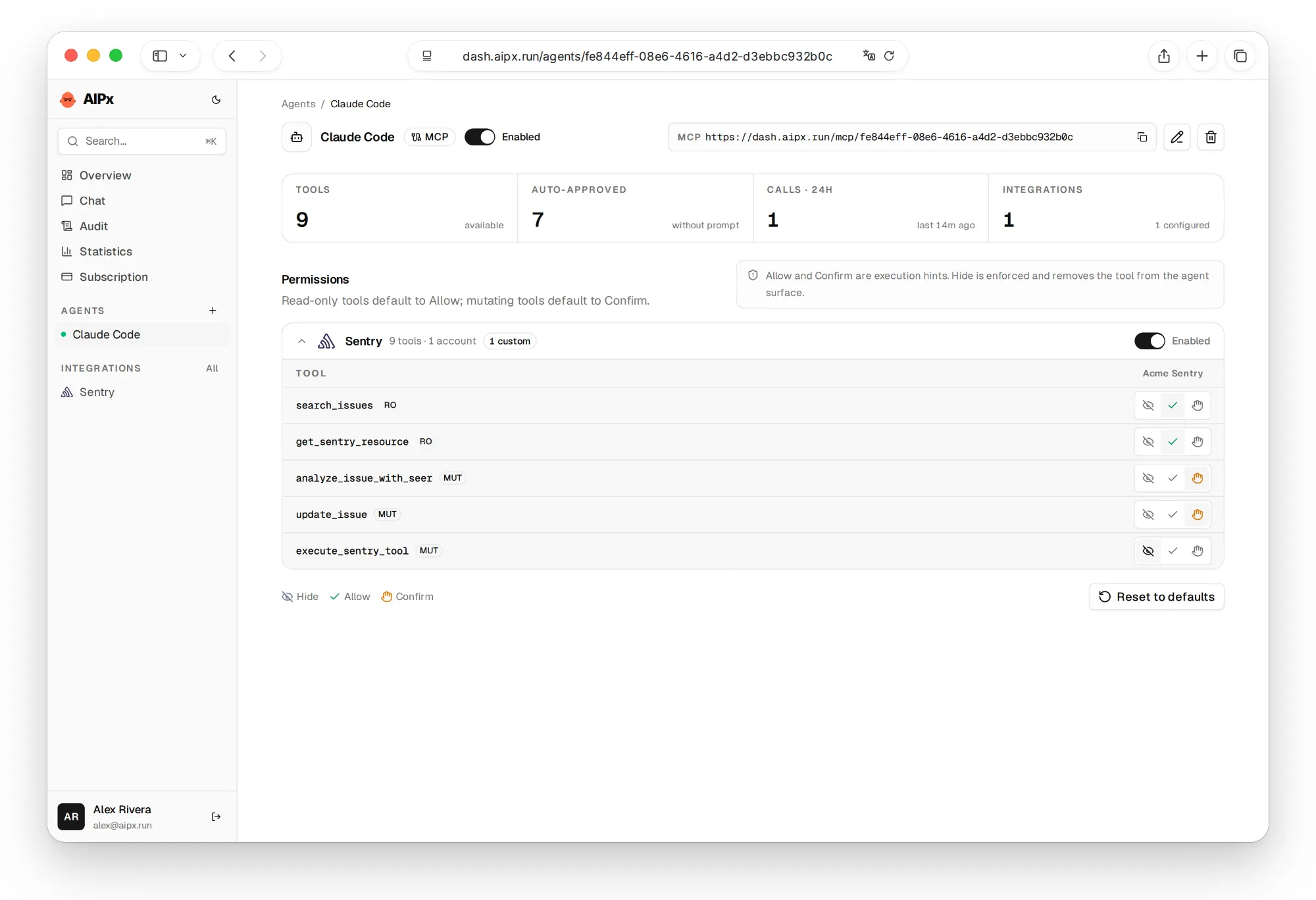Image resolution: width=1316 pixels, height=900 pixels.
Task: Focus the Search field
Action: (x=142, y=141)
